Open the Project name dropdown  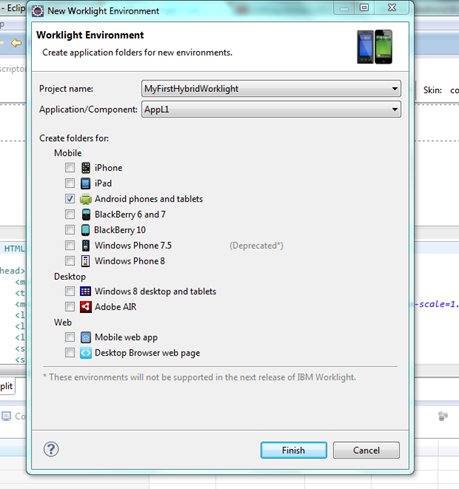click(271, 89)
